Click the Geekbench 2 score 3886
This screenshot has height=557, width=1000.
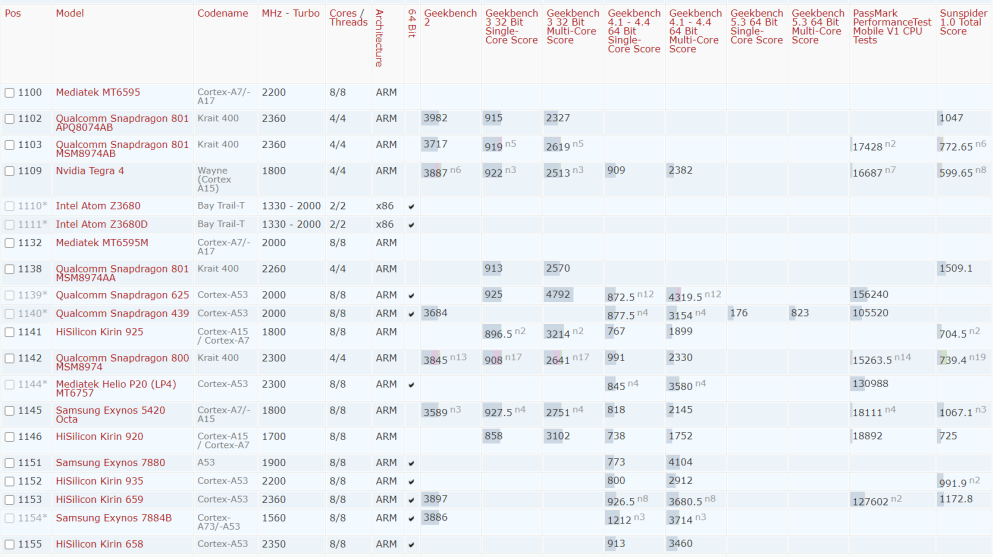point(436,518)
